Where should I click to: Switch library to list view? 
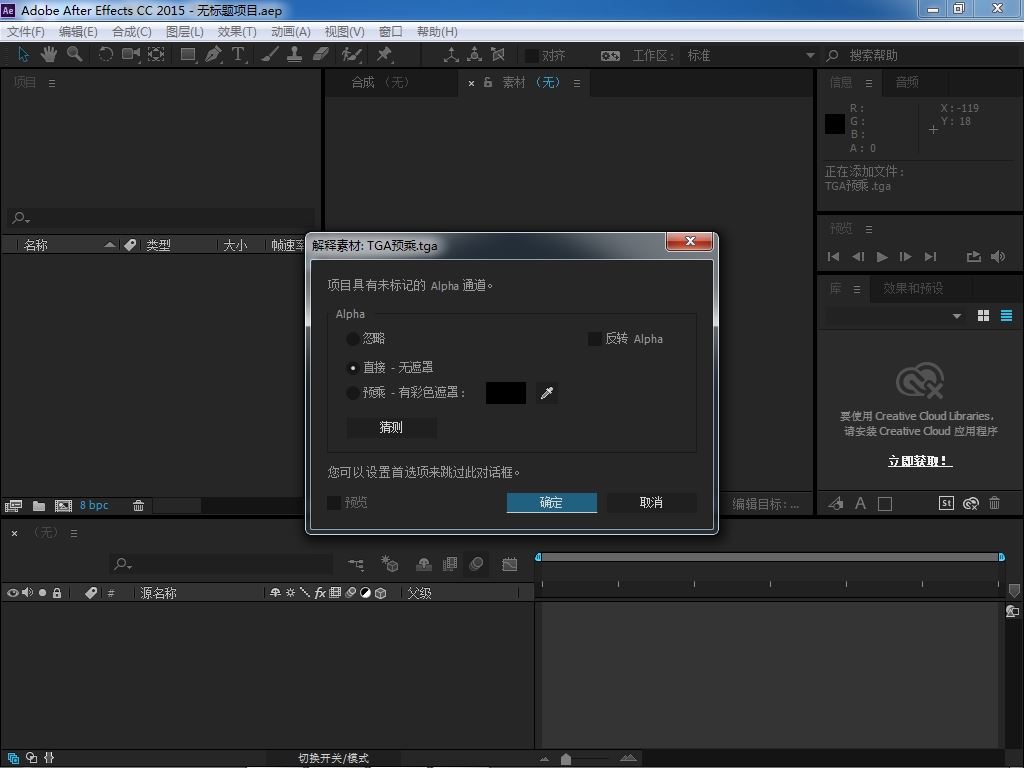point(1006,316)
